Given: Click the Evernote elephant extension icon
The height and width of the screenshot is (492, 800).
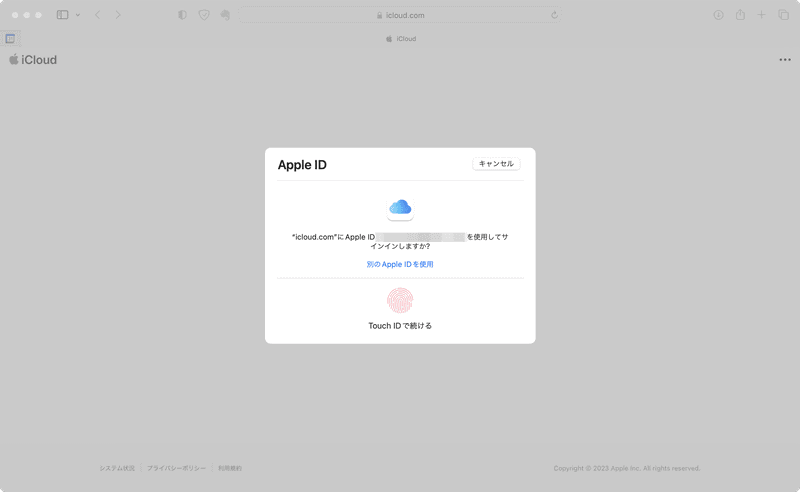Looking at the screenshot, I should 225,15.
